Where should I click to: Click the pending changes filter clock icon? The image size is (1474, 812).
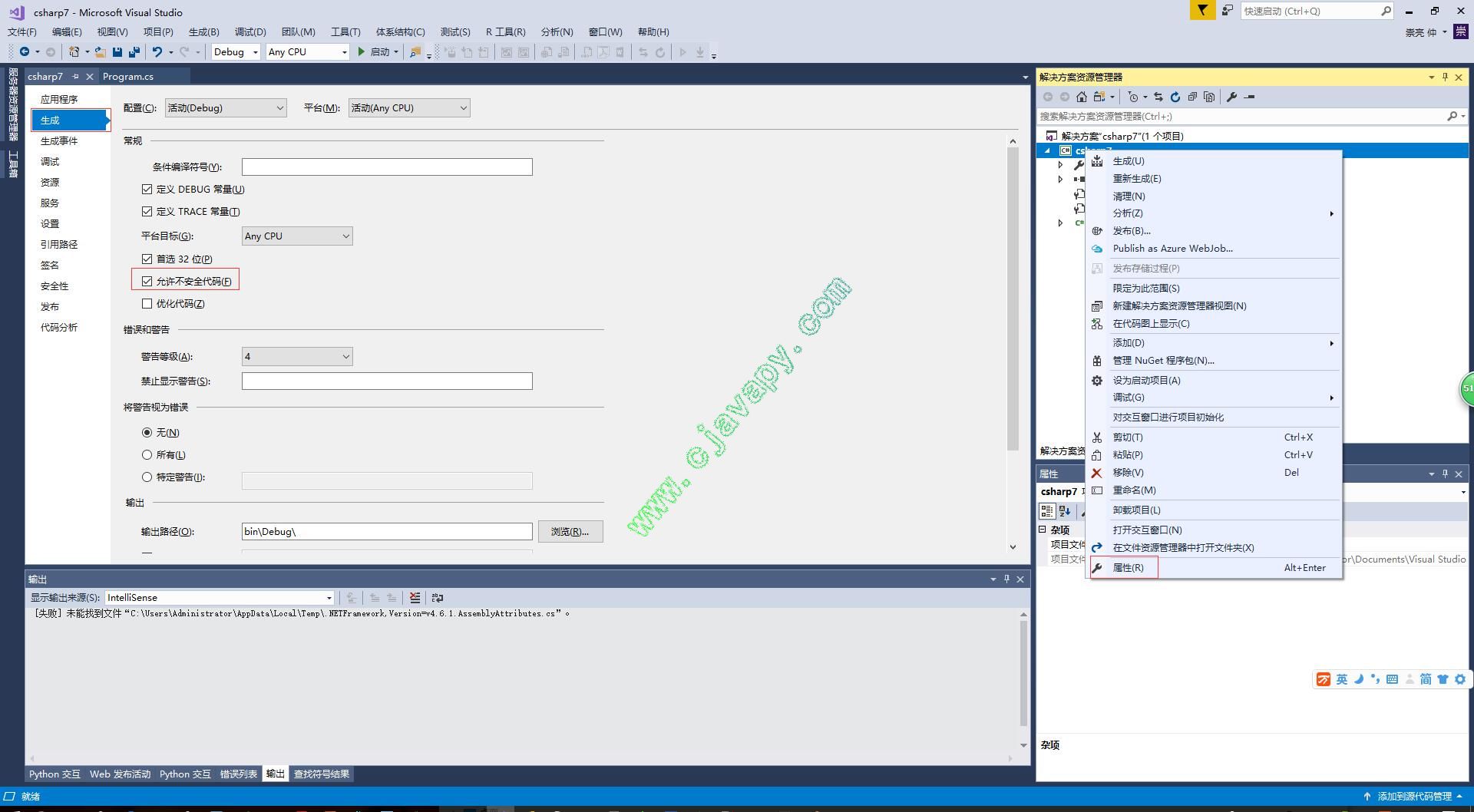(x=1132, y=97)
